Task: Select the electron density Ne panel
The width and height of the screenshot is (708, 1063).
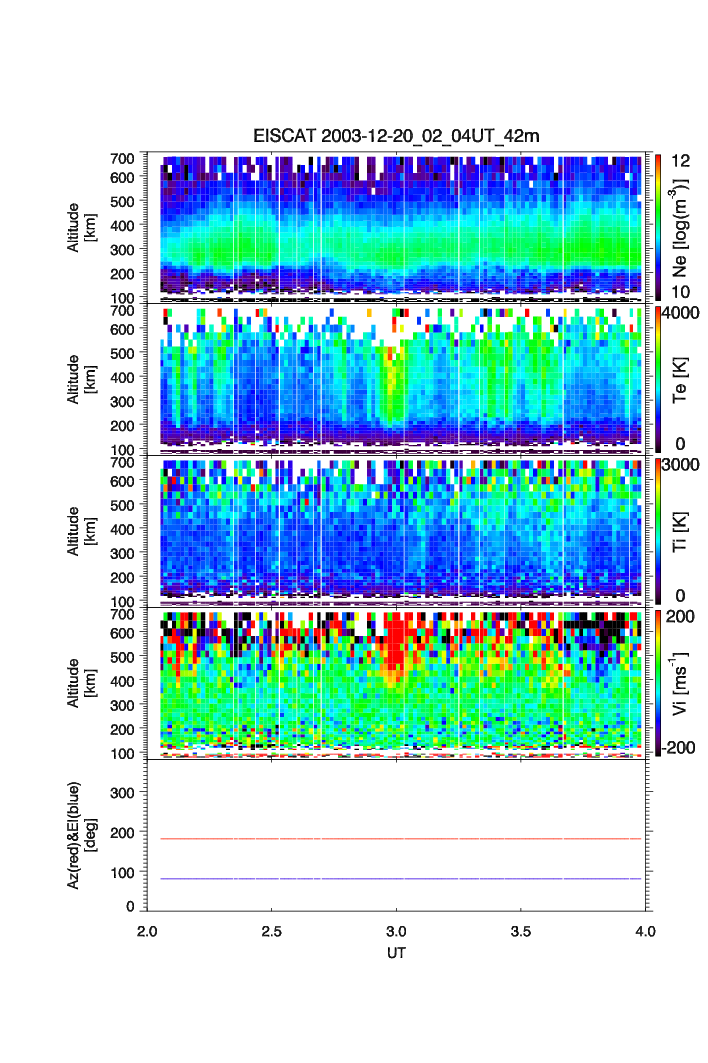Action: (x=400, y=226)
